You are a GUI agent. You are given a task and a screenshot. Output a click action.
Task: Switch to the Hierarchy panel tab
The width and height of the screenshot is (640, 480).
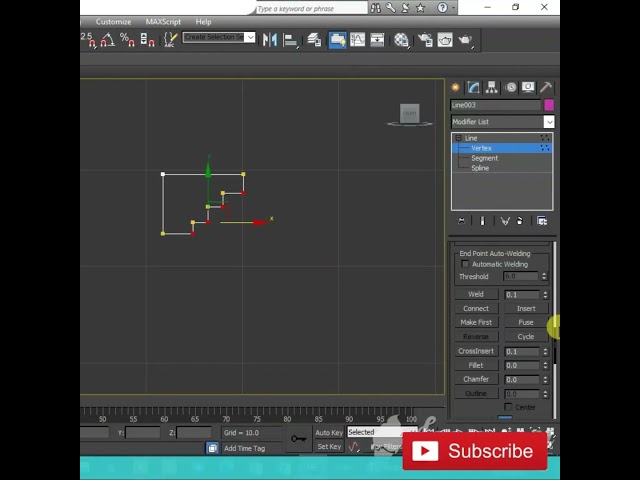[491, 87]
